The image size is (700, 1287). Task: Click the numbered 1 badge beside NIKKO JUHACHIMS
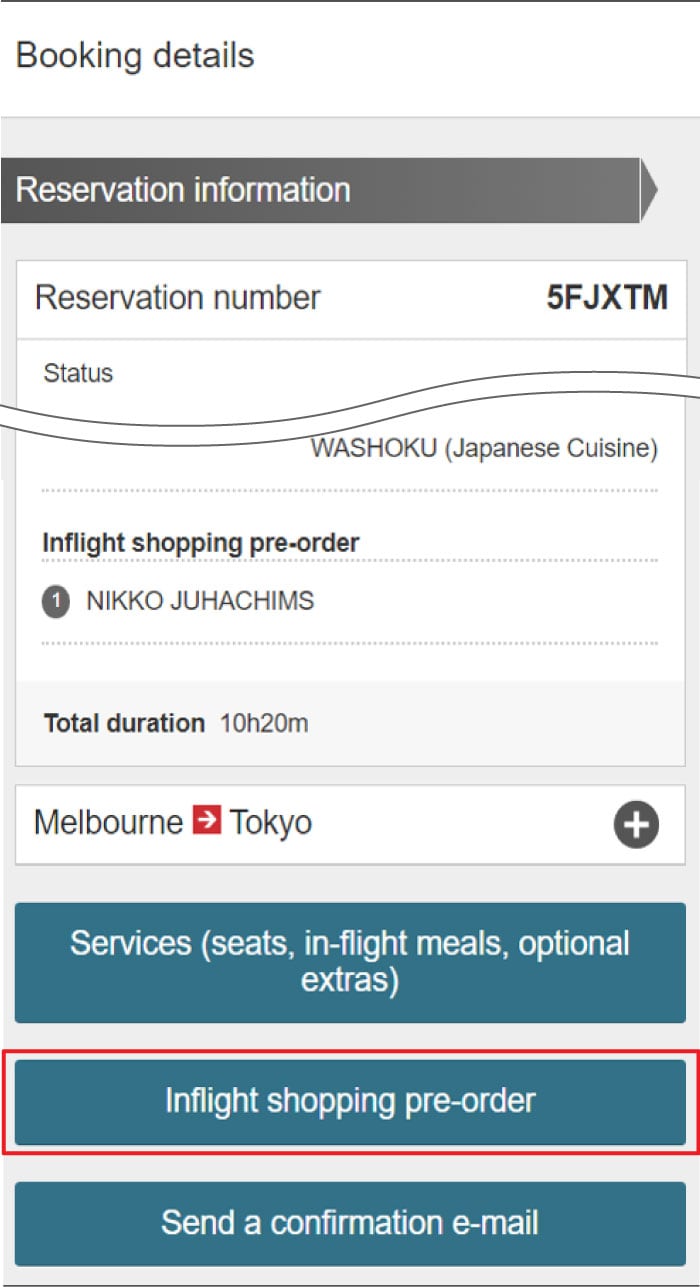[x=56, y=602]
